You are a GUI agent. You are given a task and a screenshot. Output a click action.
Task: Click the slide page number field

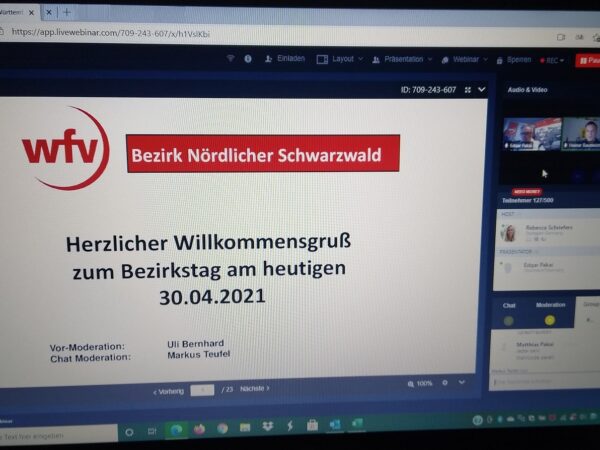click(x=202, y=389)
